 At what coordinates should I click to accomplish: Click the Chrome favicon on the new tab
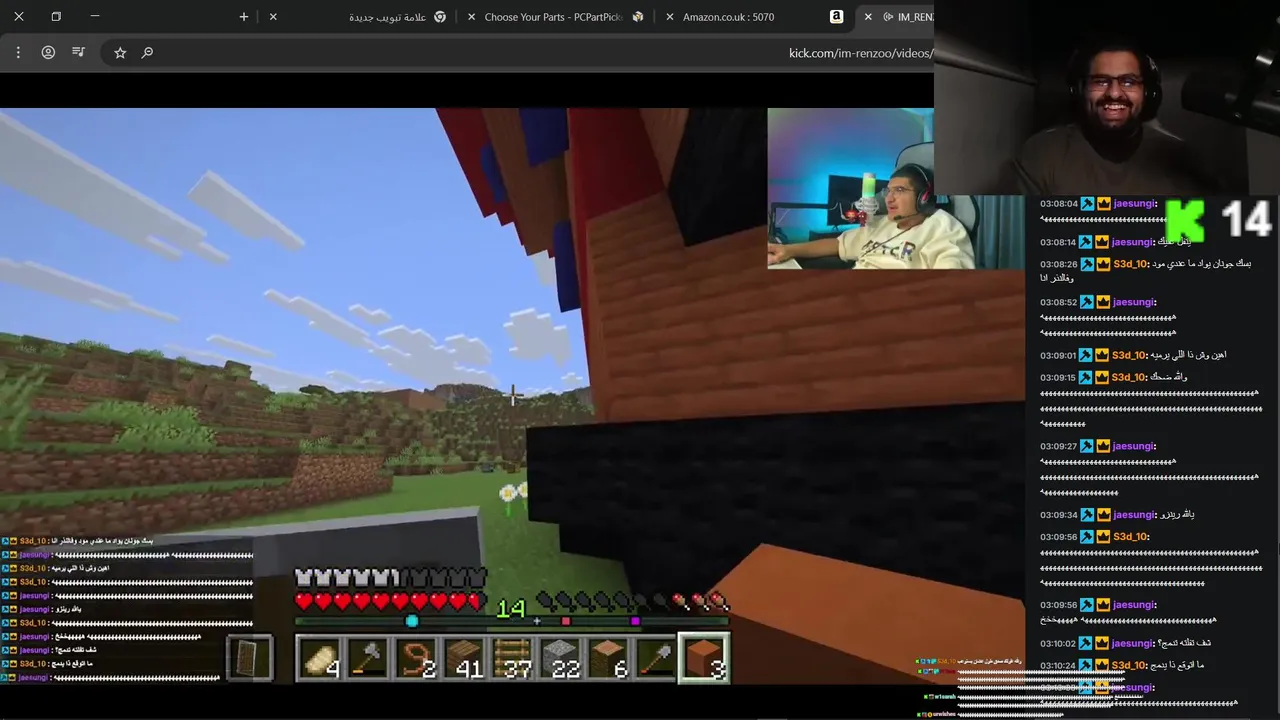point(440,17)
